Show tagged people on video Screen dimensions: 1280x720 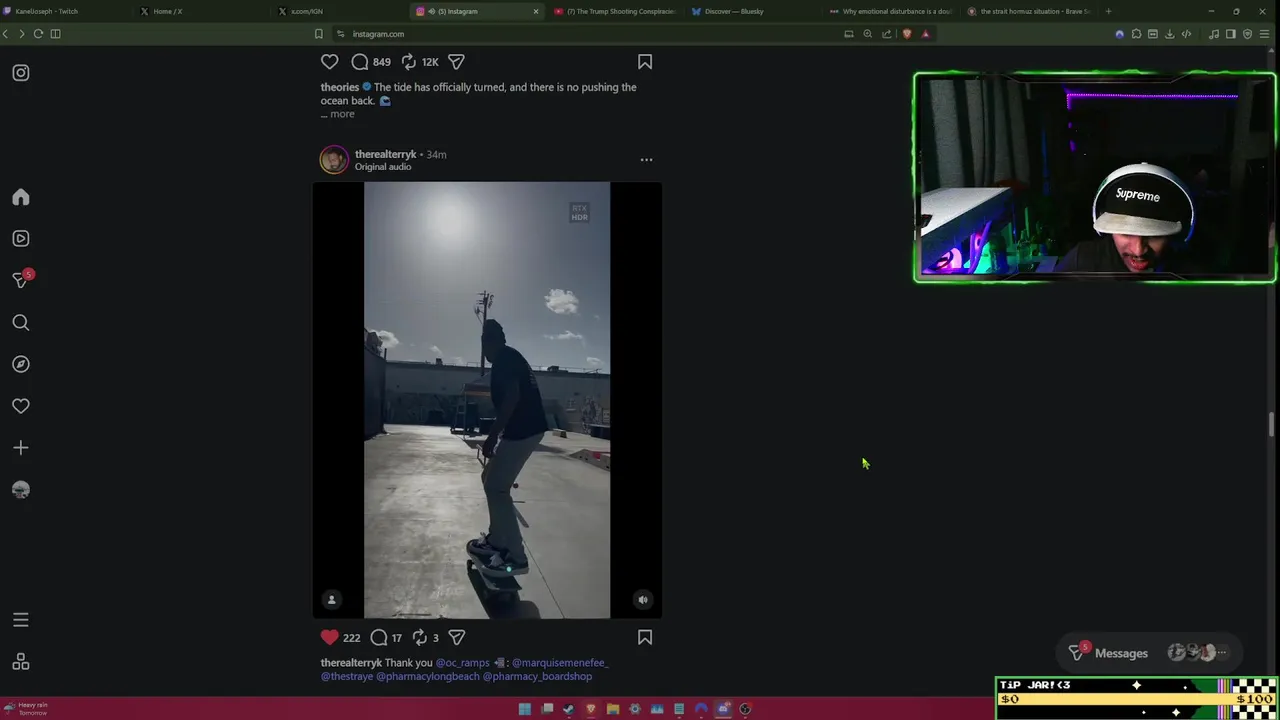332,600
